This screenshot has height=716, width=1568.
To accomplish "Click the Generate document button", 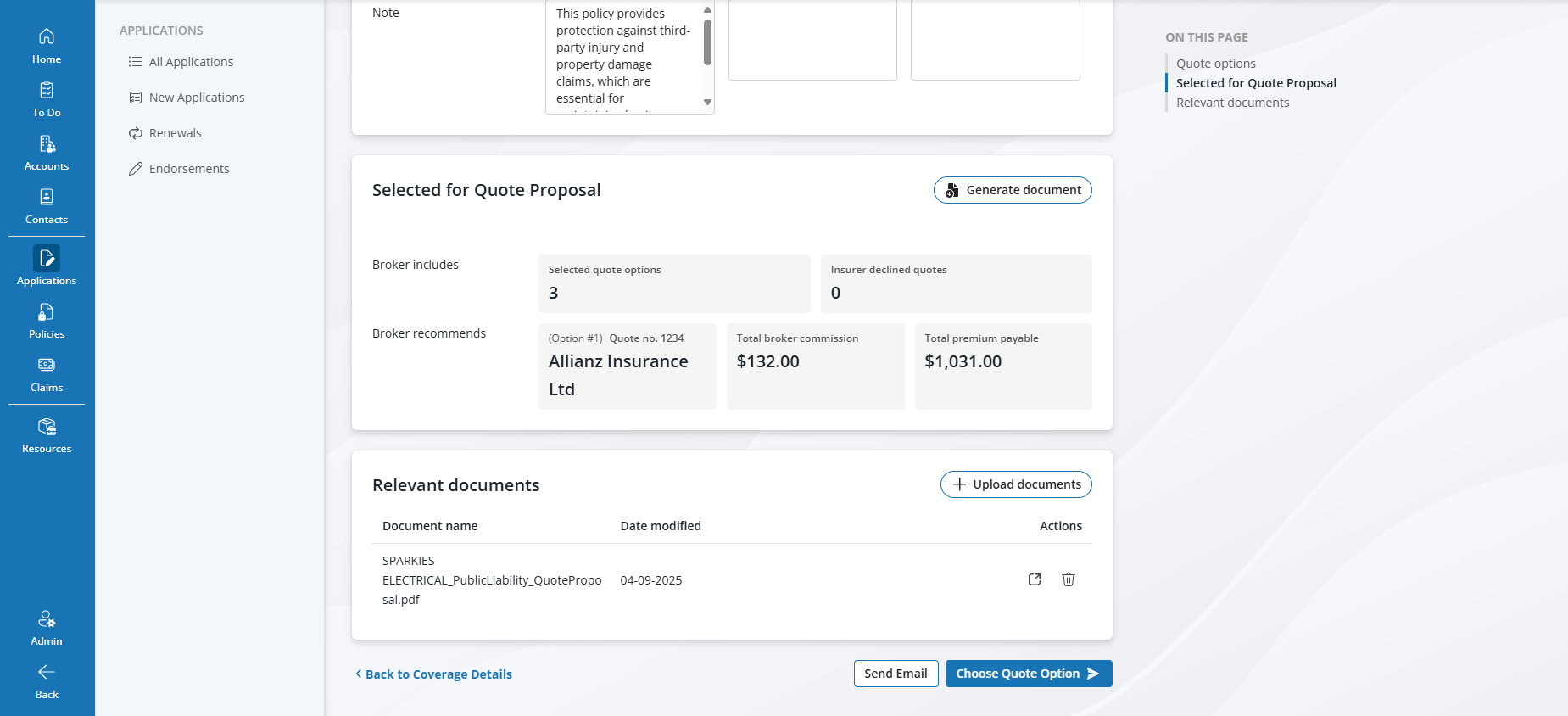I will (x=1013, y=190).
